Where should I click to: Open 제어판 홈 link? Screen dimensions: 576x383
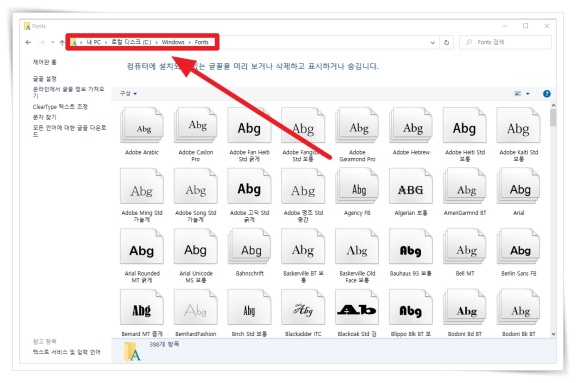44,62
